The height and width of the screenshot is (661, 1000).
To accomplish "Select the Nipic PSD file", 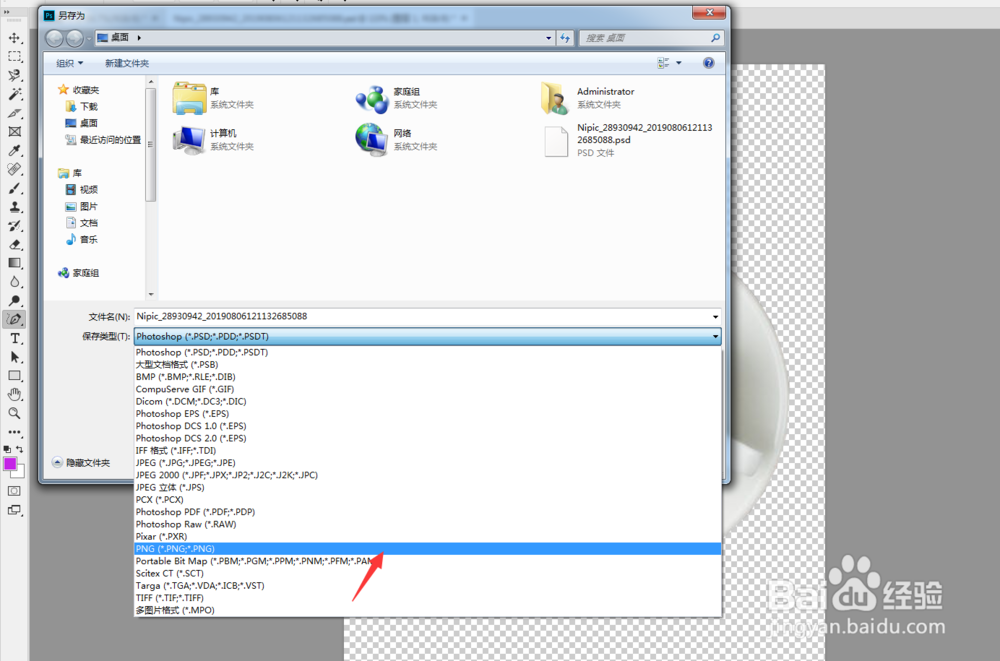I will tap(628, 140).
